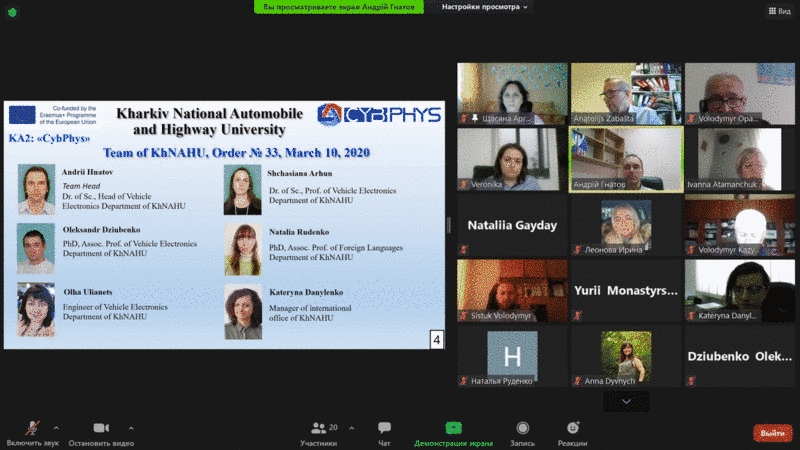800x450 pixels.
Task: Select the Anatolijs Zabasta video tile
Action: pyautogui.click(x=626, y=94)
